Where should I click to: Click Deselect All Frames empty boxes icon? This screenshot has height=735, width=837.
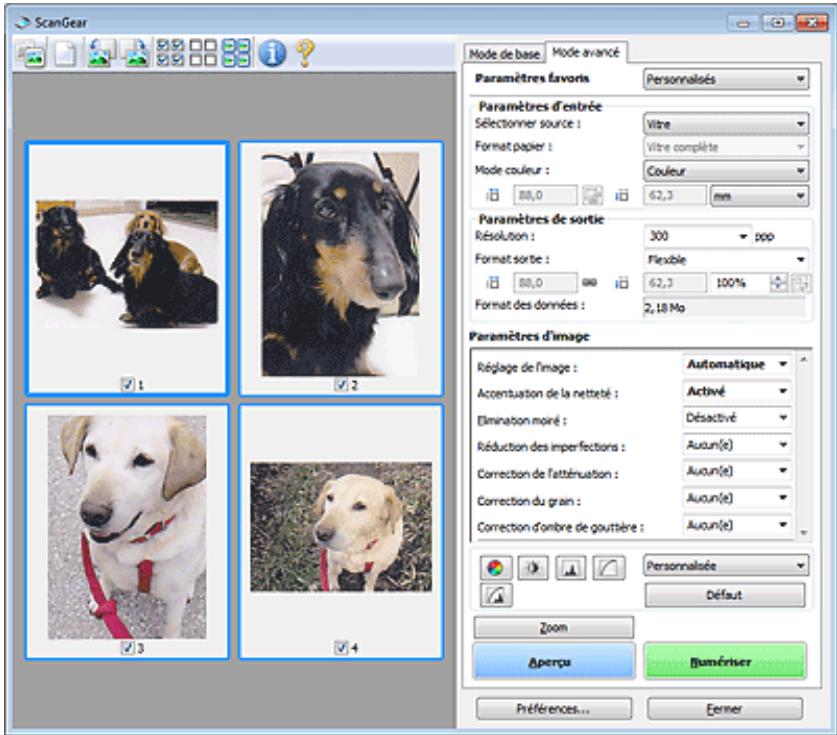[203, 53]
